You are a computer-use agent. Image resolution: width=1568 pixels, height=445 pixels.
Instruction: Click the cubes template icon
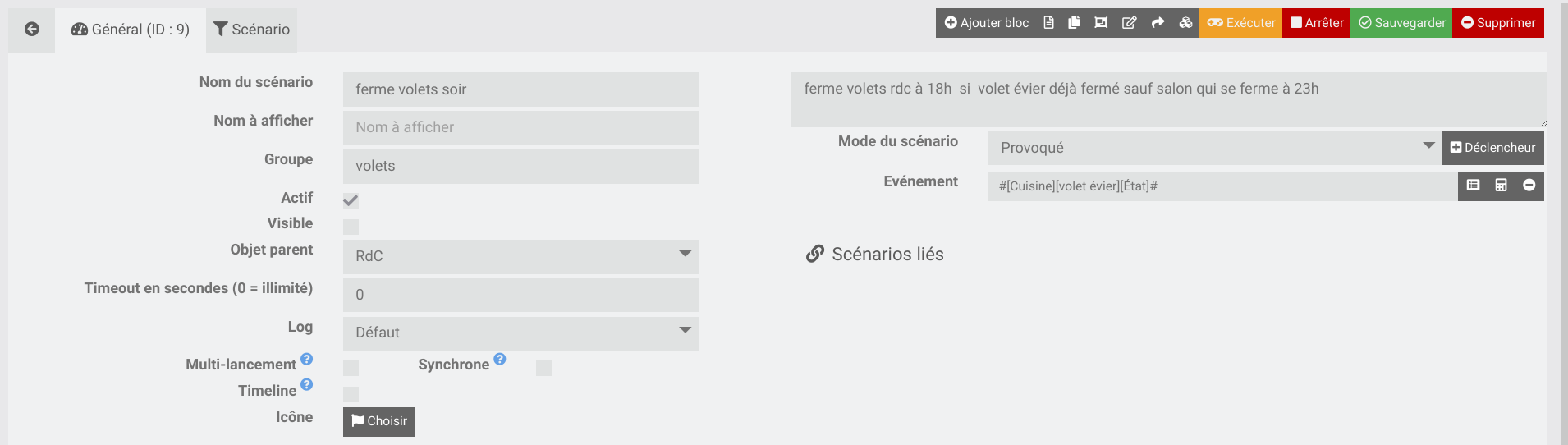point(1185,23)
